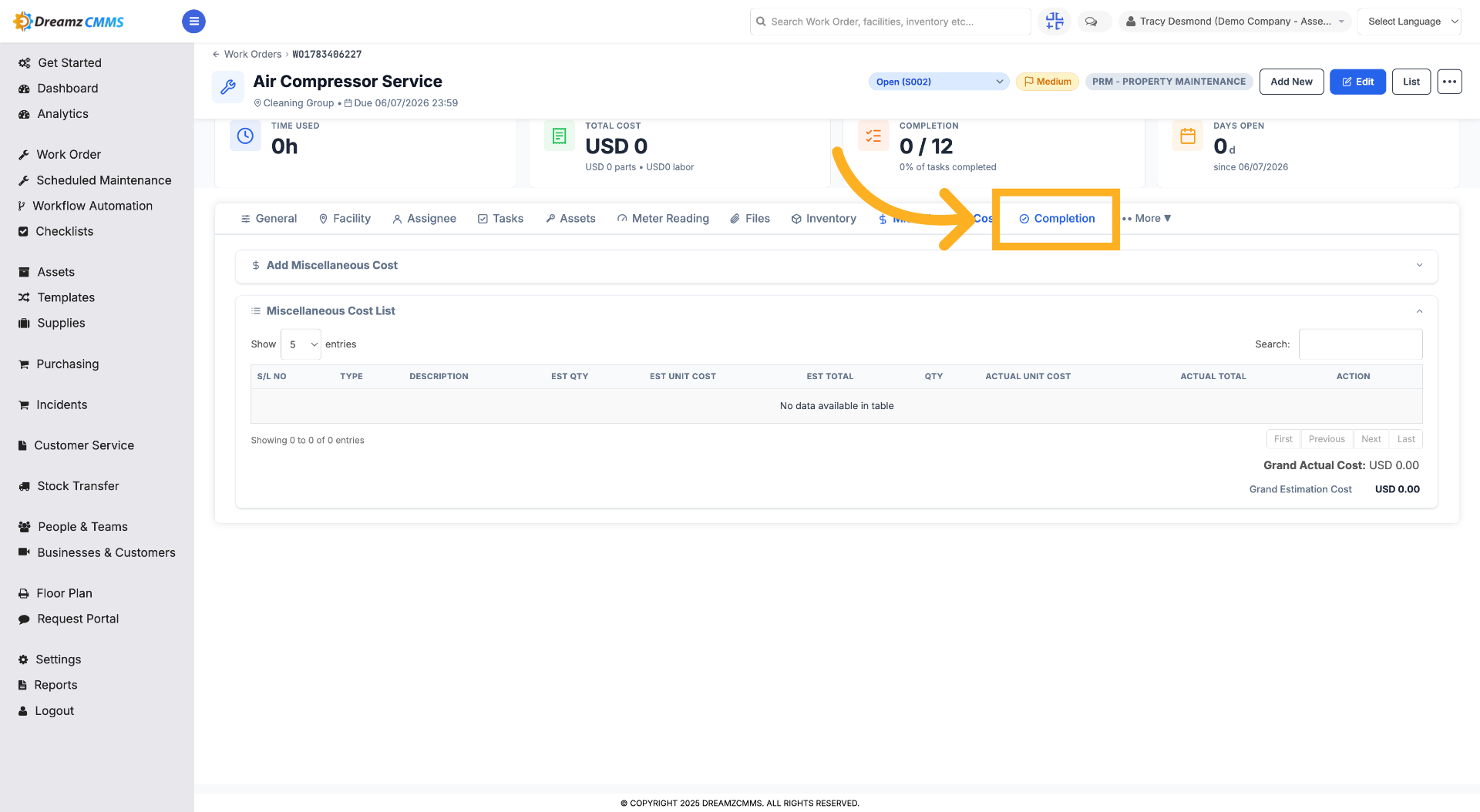Toggle the hamburger sidebar menu button
The width and height of the screenshot is (1480, 812).
click(x=193, y=22)
